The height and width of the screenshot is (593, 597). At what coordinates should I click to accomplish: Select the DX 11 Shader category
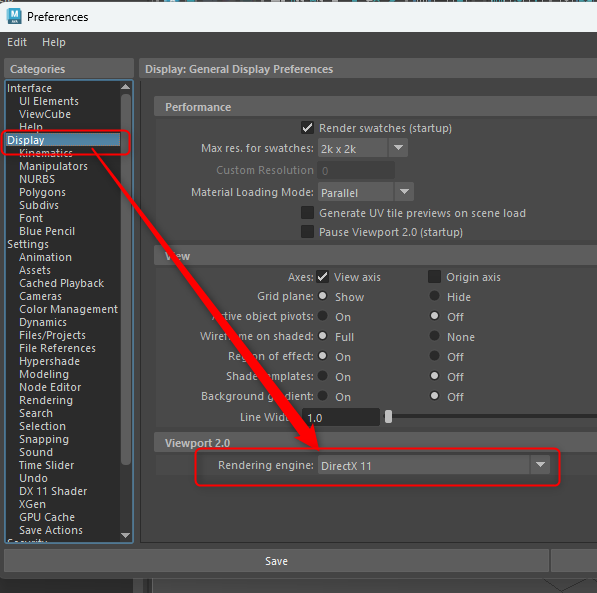coord(53,491)
